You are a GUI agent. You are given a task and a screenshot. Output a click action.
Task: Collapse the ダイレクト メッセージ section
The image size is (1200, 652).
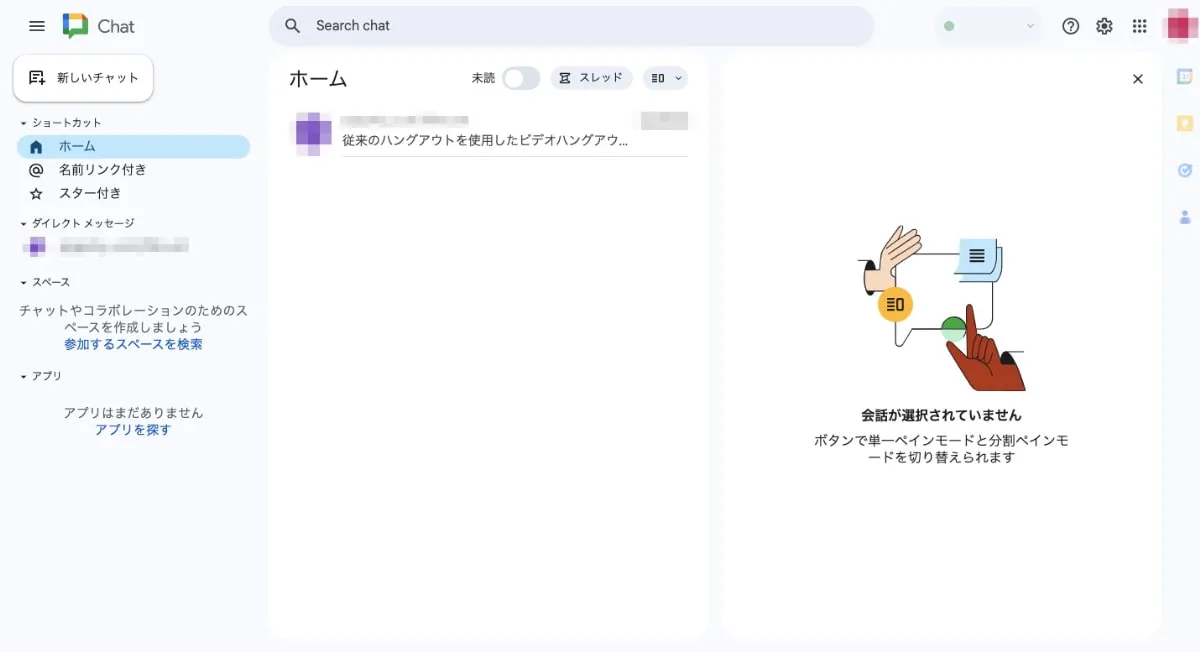click(x=22, y=222)
